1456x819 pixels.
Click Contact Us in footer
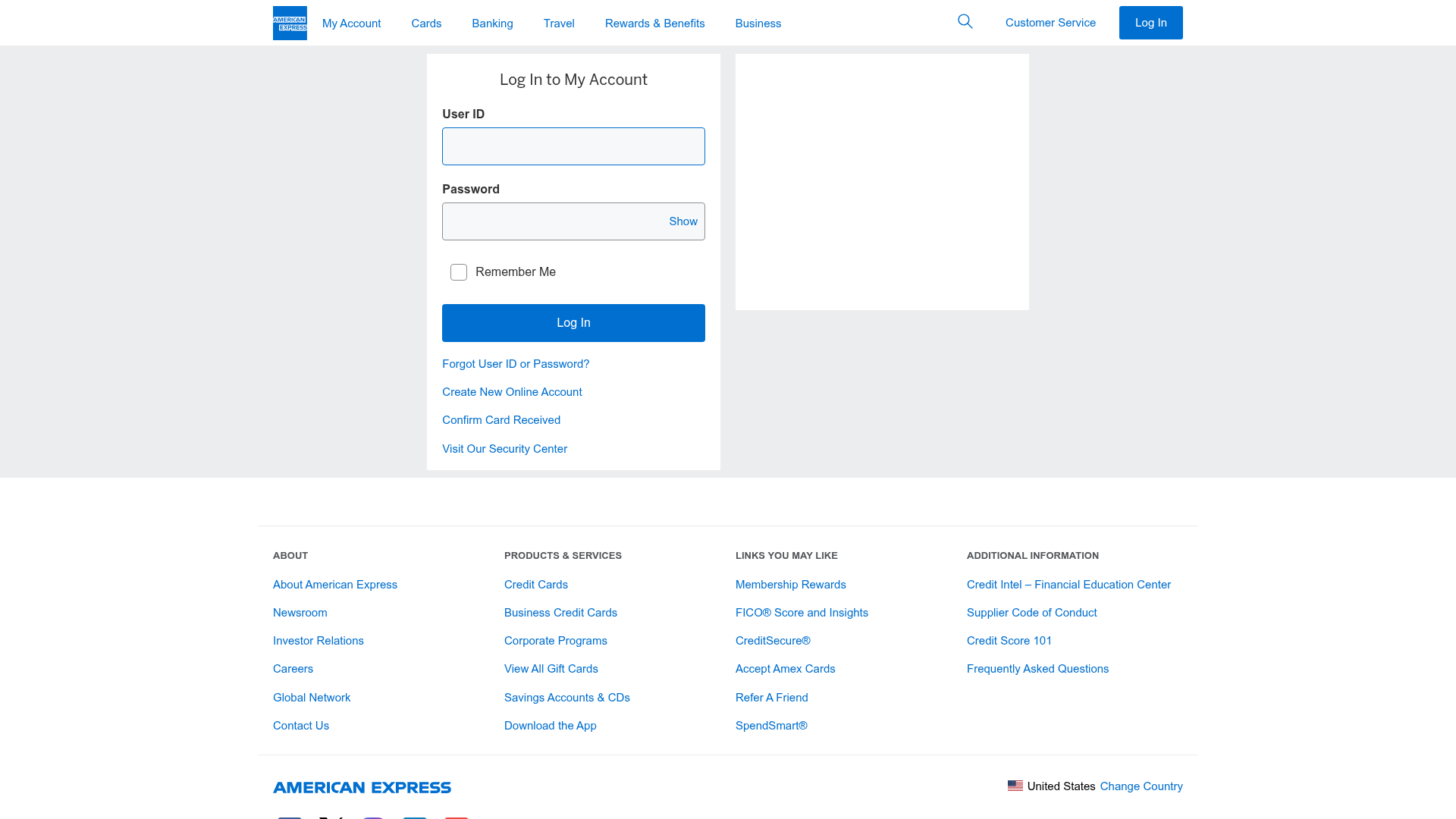click(x=301, y=726)
